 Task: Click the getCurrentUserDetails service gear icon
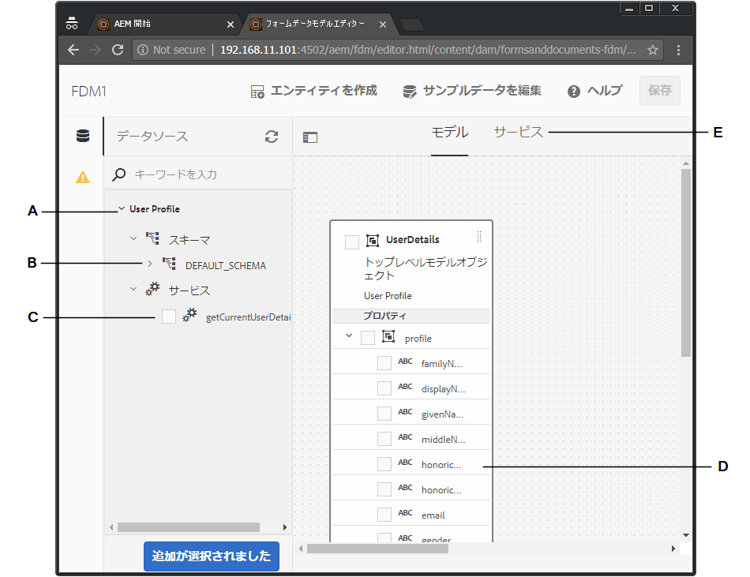(189, 315)
